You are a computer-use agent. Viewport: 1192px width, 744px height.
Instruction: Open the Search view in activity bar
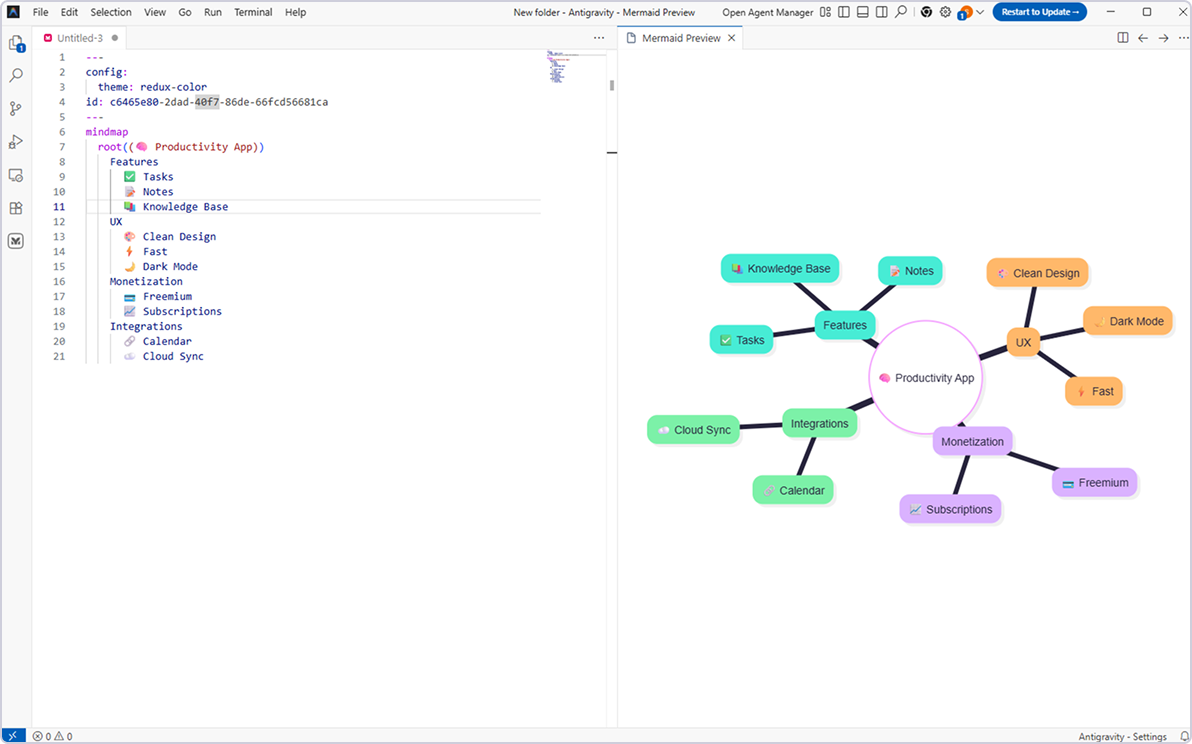pos(16,76)
